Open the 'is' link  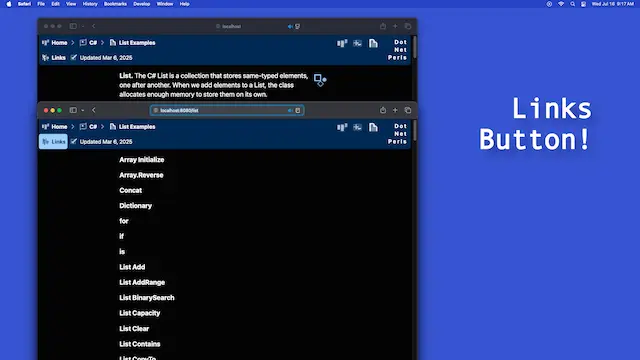122,252
